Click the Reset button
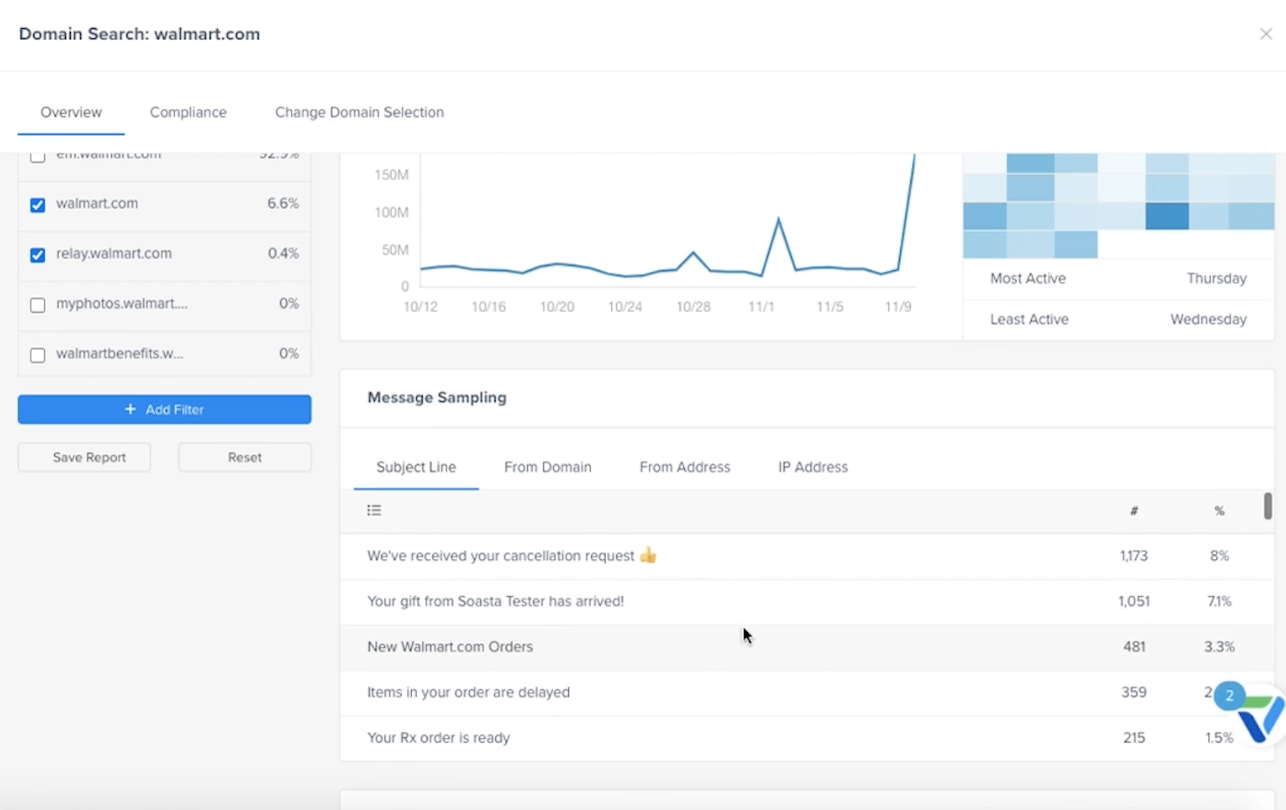Viewport: 1286px width, 810px height. 245,457
